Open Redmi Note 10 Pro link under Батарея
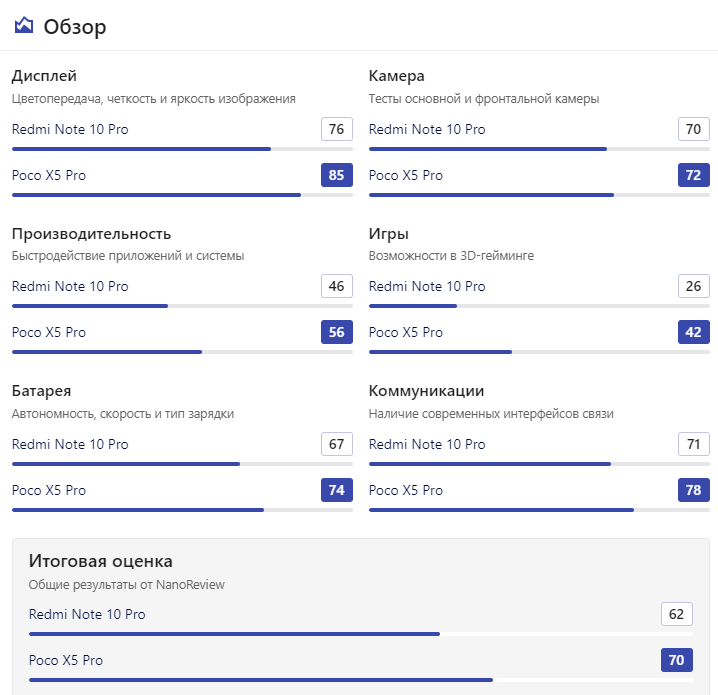 (70, 444)
